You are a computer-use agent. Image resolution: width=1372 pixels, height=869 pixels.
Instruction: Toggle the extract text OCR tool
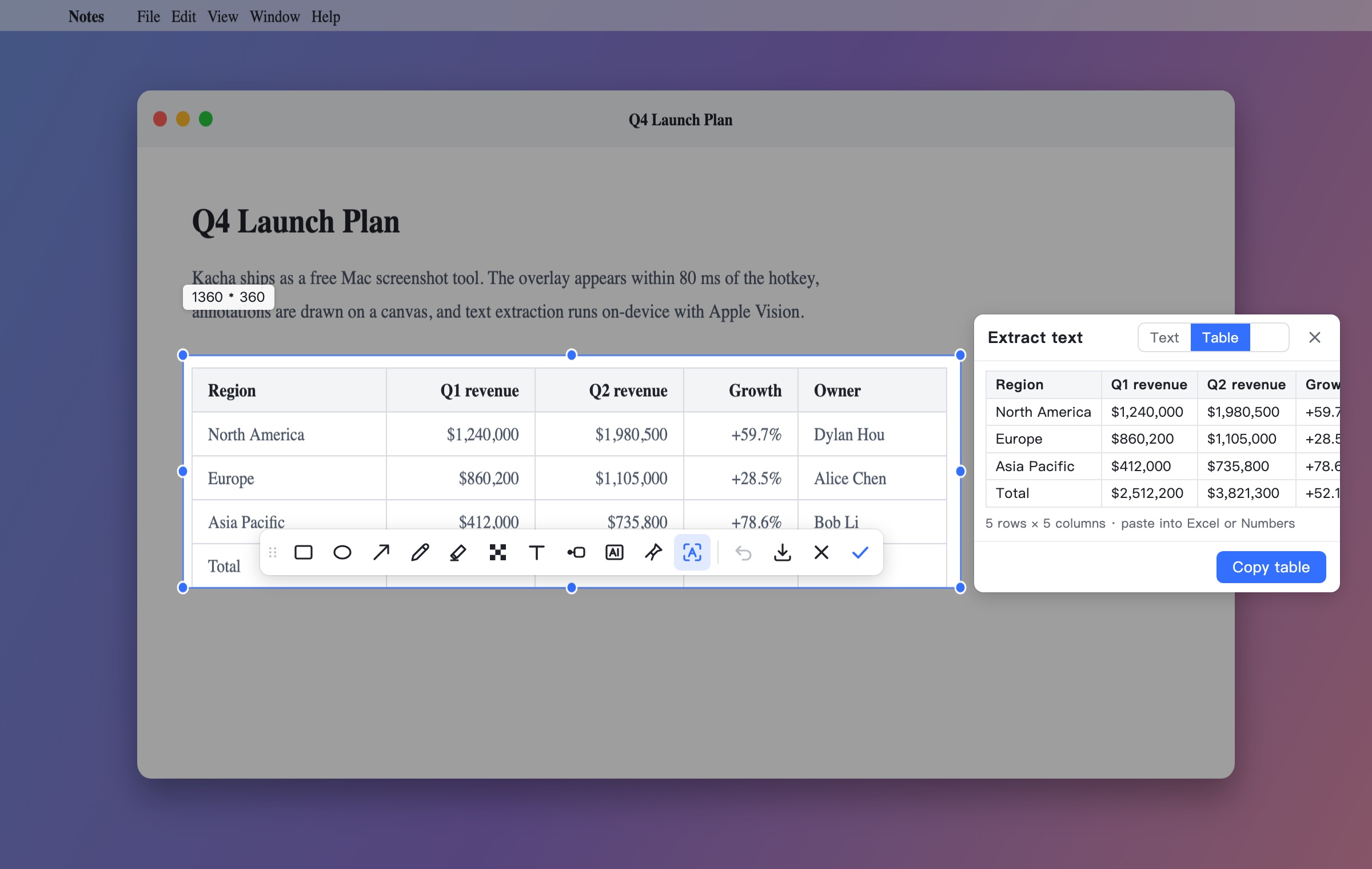tap(692, 552)
